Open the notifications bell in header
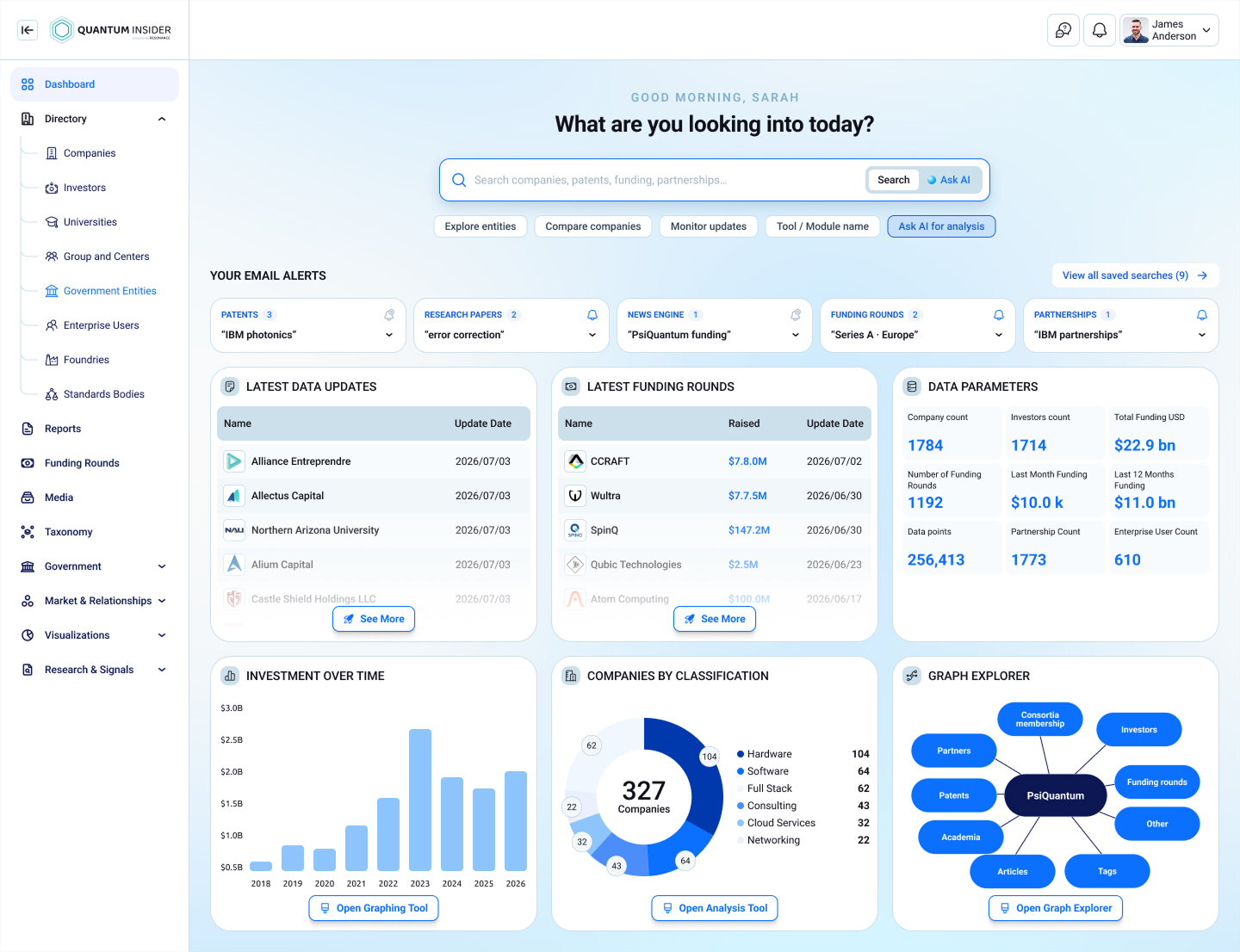 1100,30
